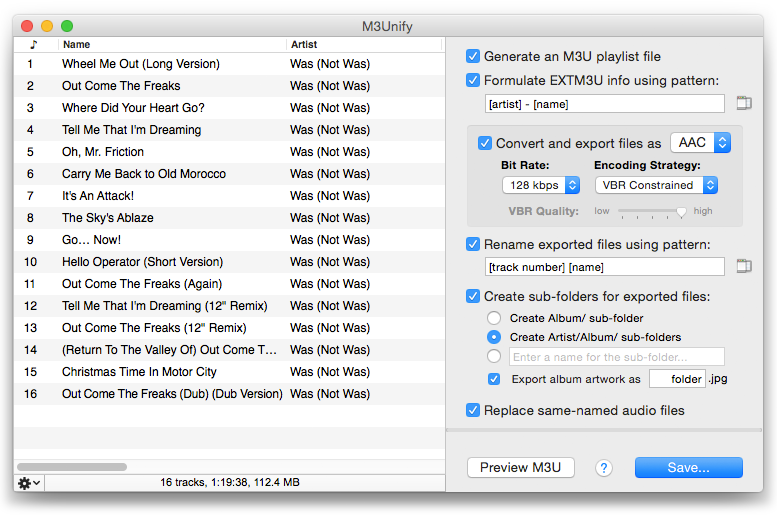Select track Oh, Mr. Friction
Image resolution: width=777 pixels, height=515 pixels.
tap(229, 152)
